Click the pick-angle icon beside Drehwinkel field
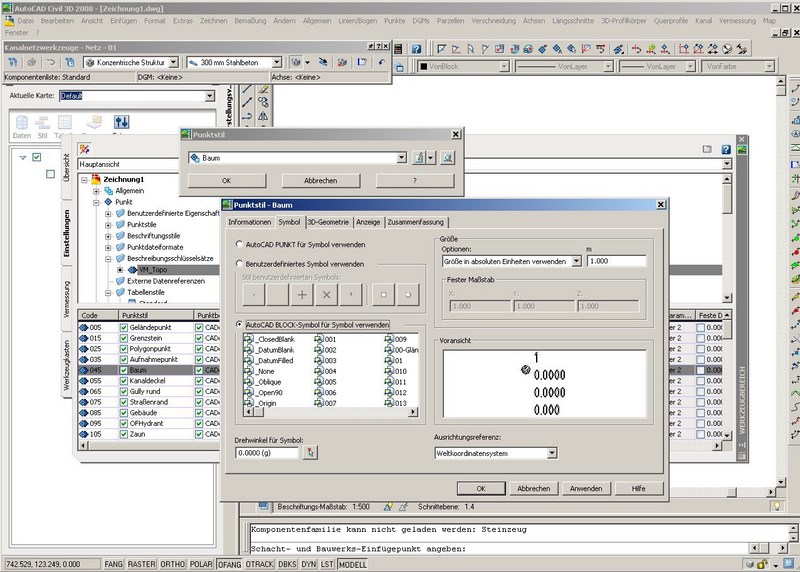The height and width of the screenshot is (572, 800). (310, 453)
